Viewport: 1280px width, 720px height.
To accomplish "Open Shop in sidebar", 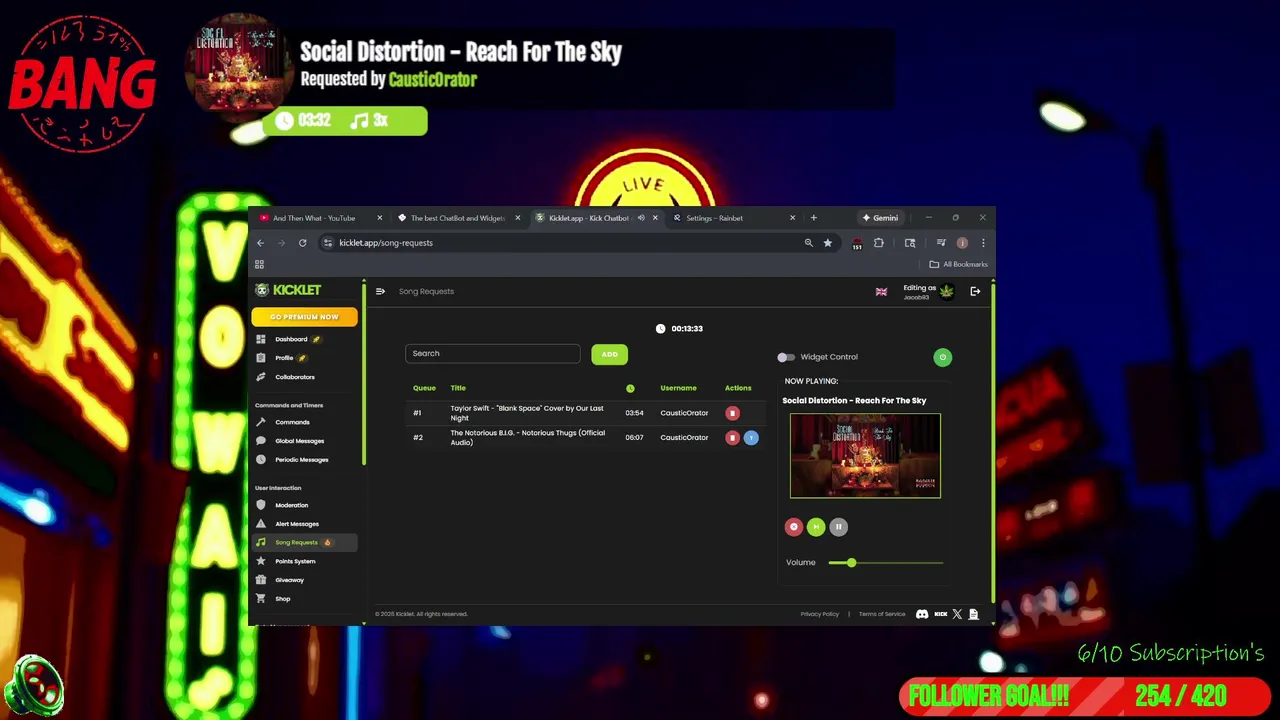I will click(282, 599).
